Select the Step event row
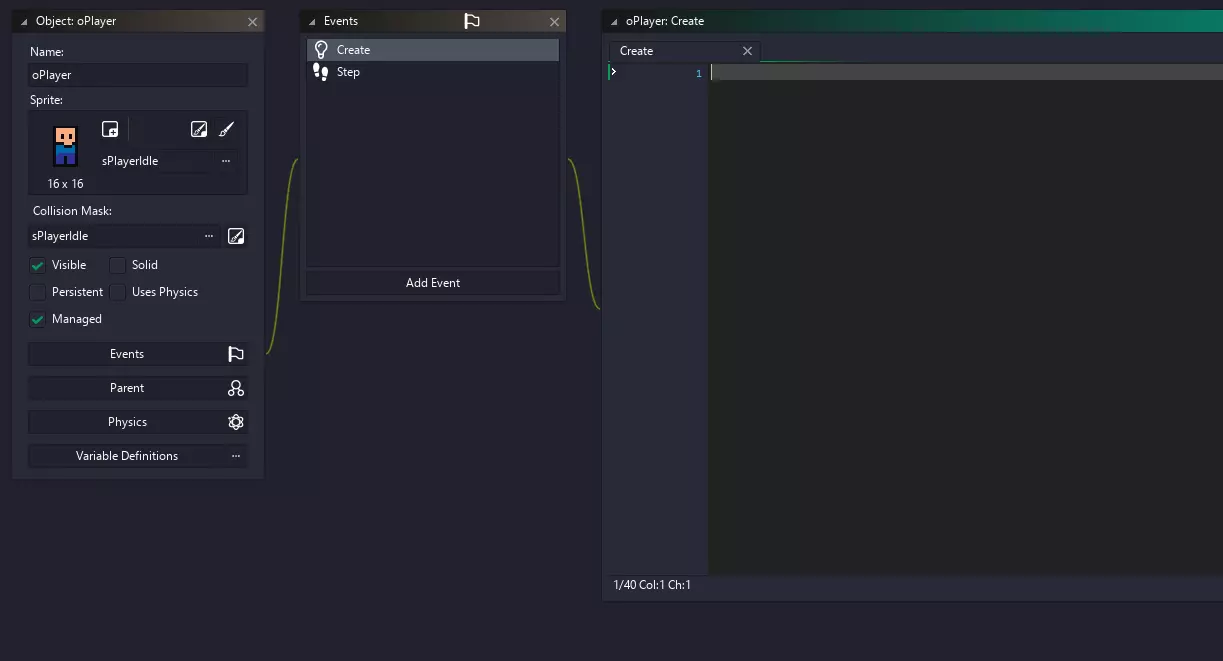The width and height of the screenshot is (1223, 661). 433,72
